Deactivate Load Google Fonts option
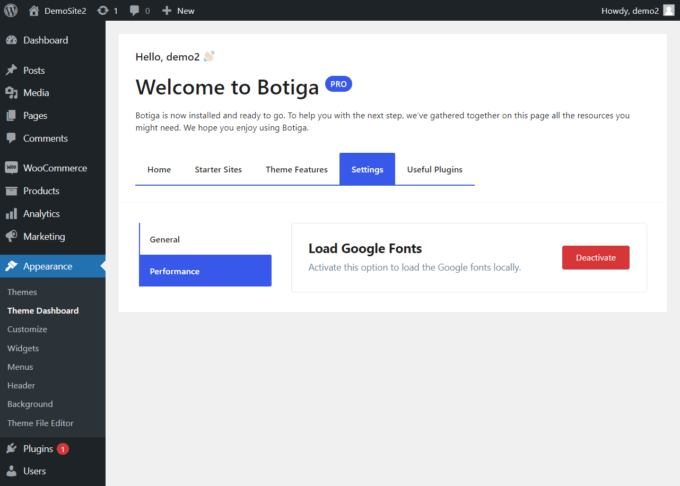The width and height of the screenshot is (680, 486). tap(595, 258)
